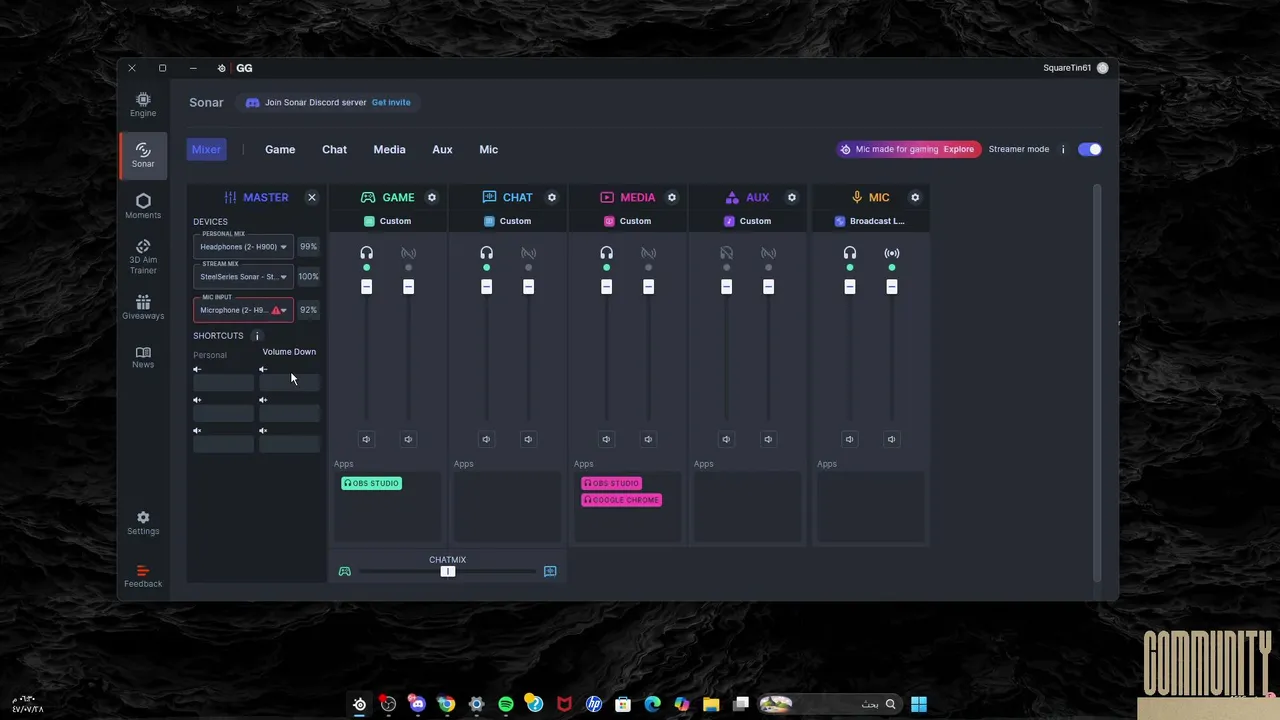Open the Stream Mix SteelSeries Sonar dropdown

pyautogui.click(x=243, y=277)
